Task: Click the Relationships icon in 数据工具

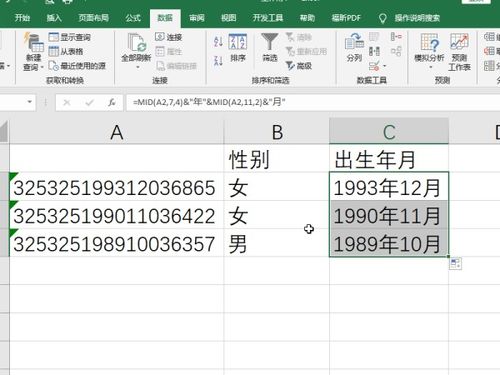Action: pos(396,51)
